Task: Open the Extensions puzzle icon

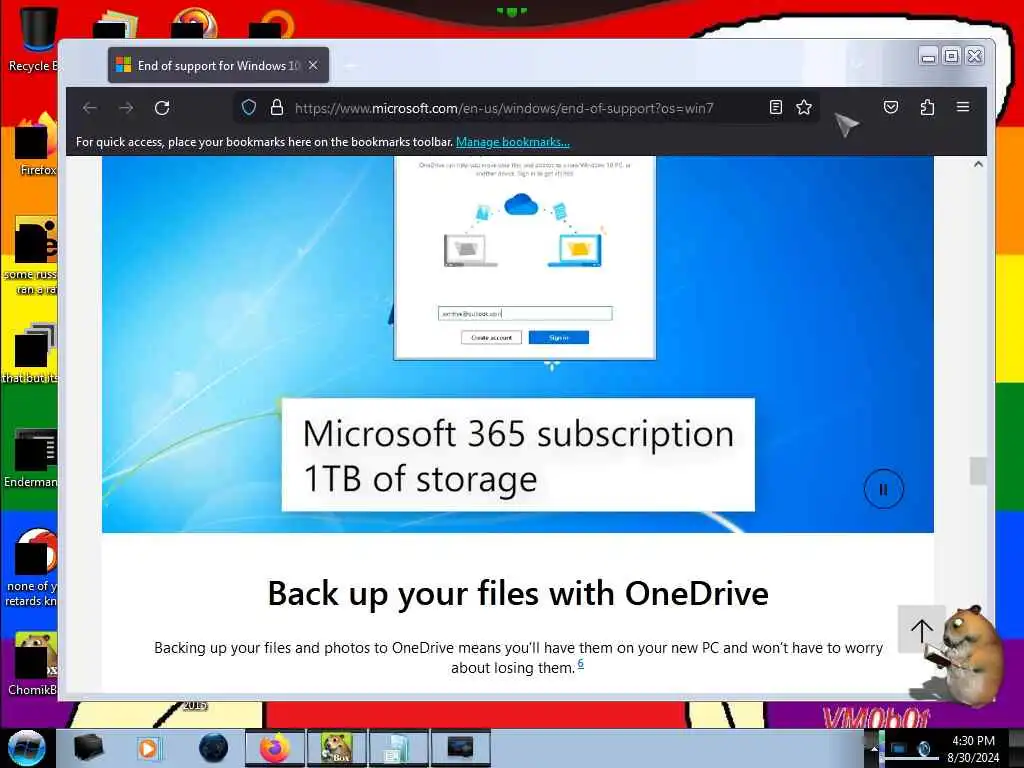Action: pos(927,107)
